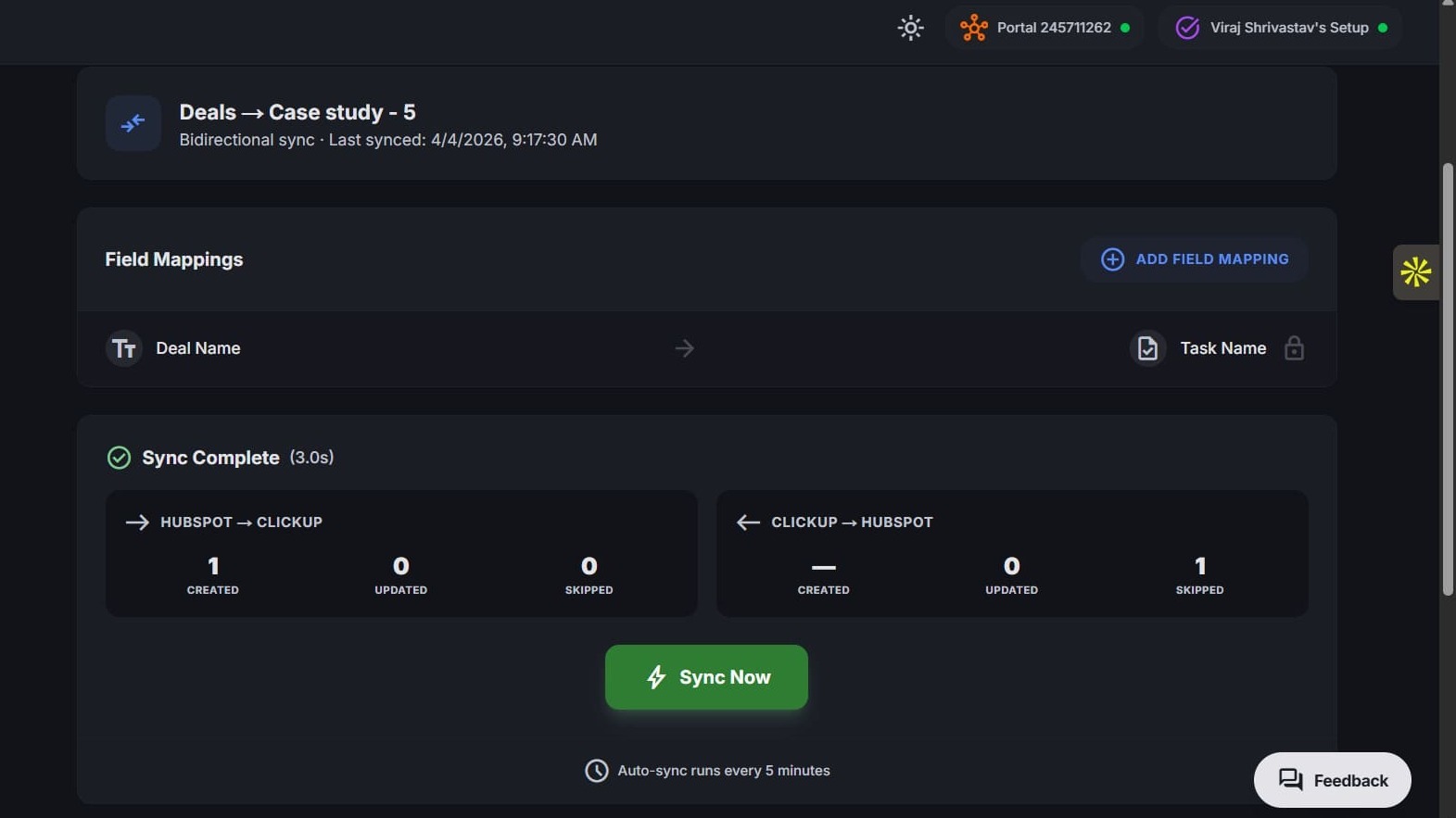Viewport: 1456px width, 818px height.
Task: Open the Portal 245711262 connection badge
Action: point(1045,28)
